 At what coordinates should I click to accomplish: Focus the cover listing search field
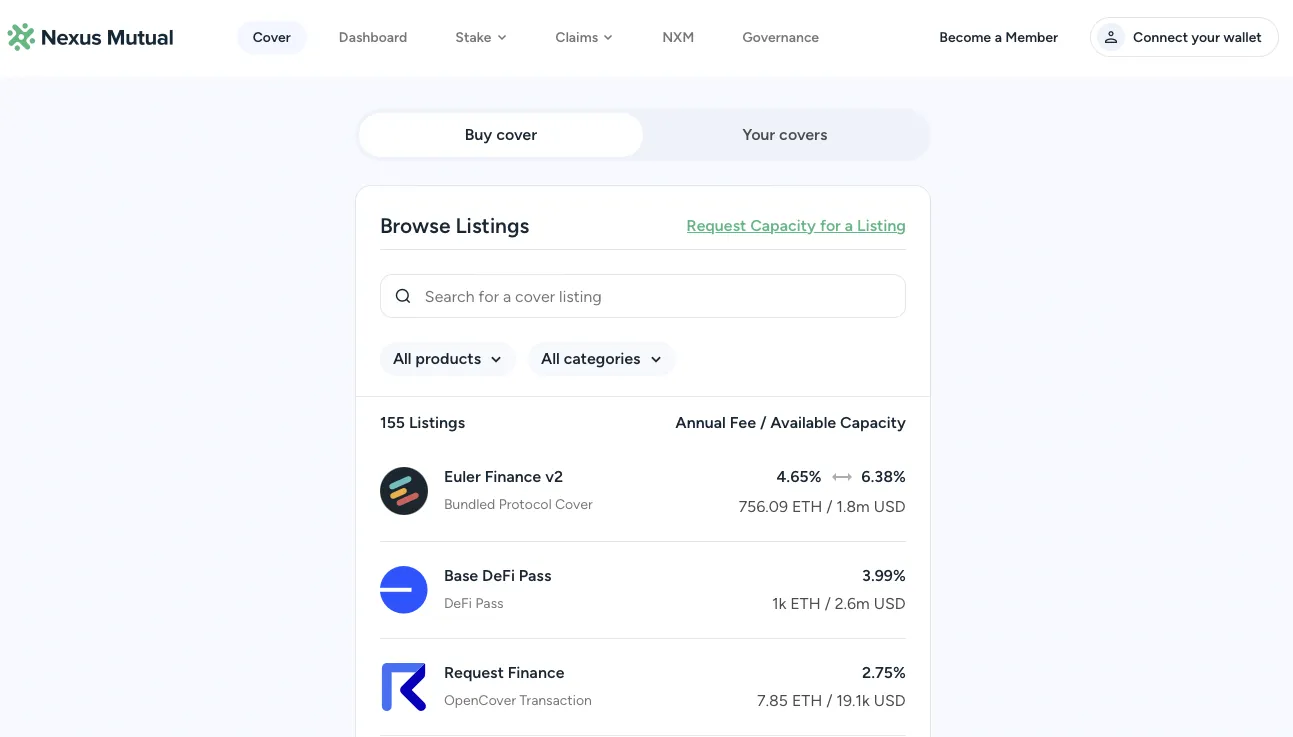click(x=655, y=297)
